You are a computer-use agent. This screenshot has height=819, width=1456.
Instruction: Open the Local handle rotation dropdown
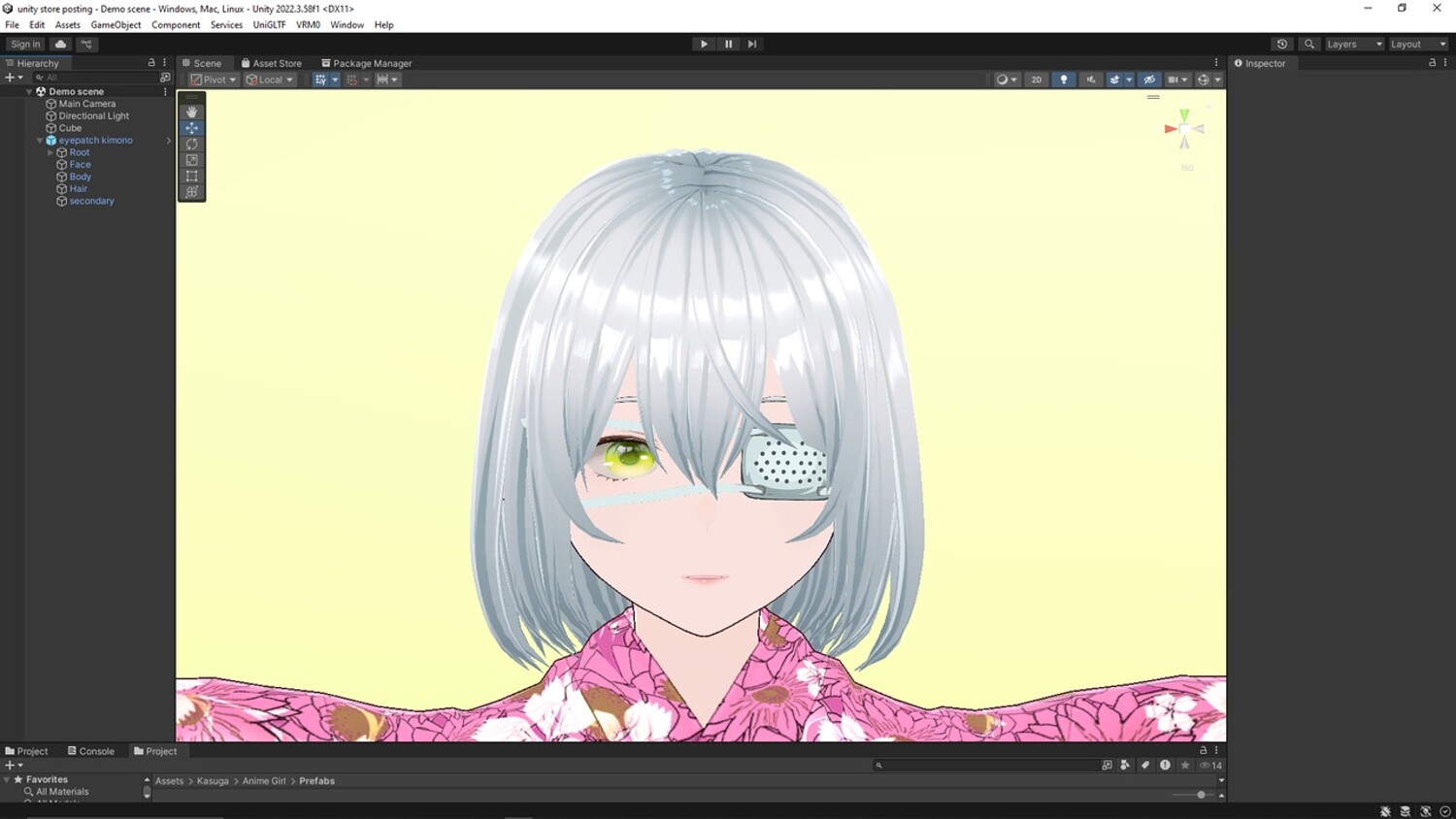[269, 80]
